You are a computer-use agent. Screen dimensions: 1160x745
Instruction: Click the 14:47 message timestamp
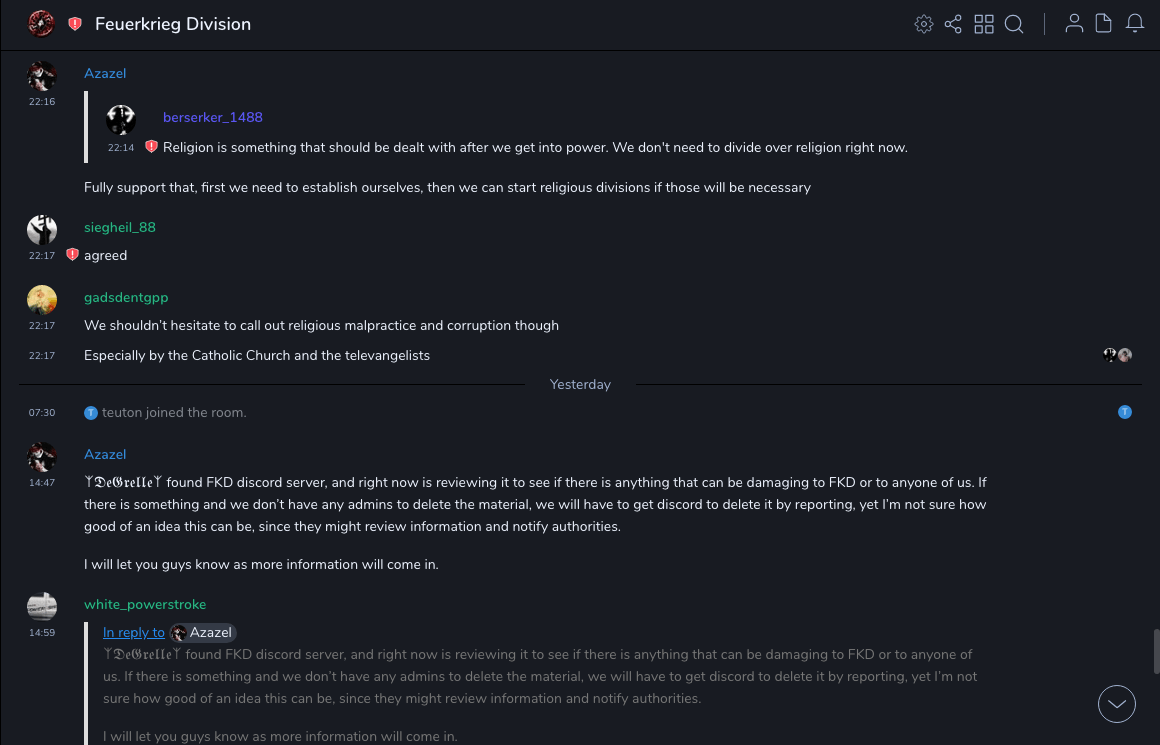(41, 482)
